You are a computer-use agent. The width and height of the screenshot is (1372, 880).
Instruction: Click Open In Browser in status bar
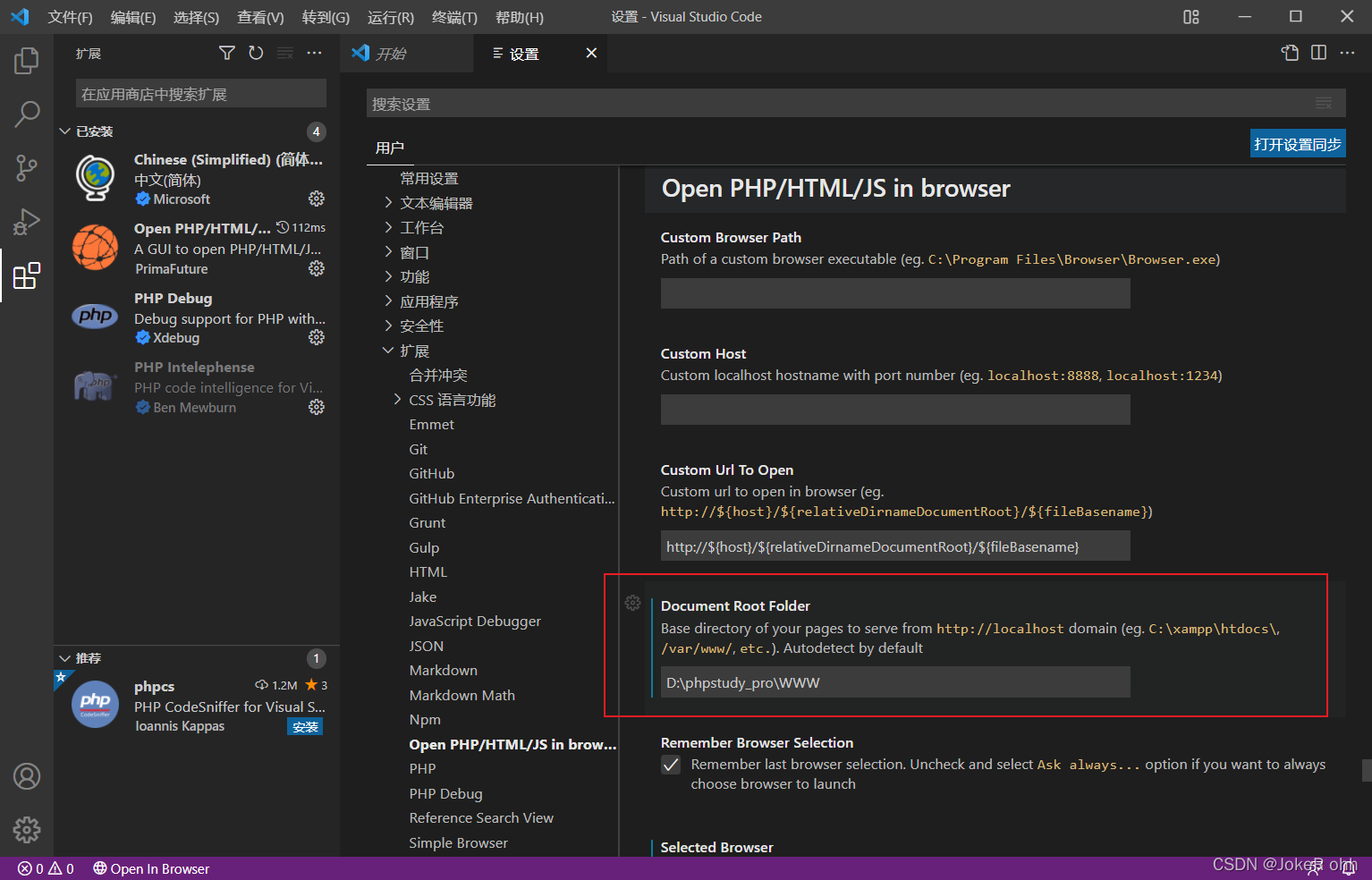pos(151,868)
